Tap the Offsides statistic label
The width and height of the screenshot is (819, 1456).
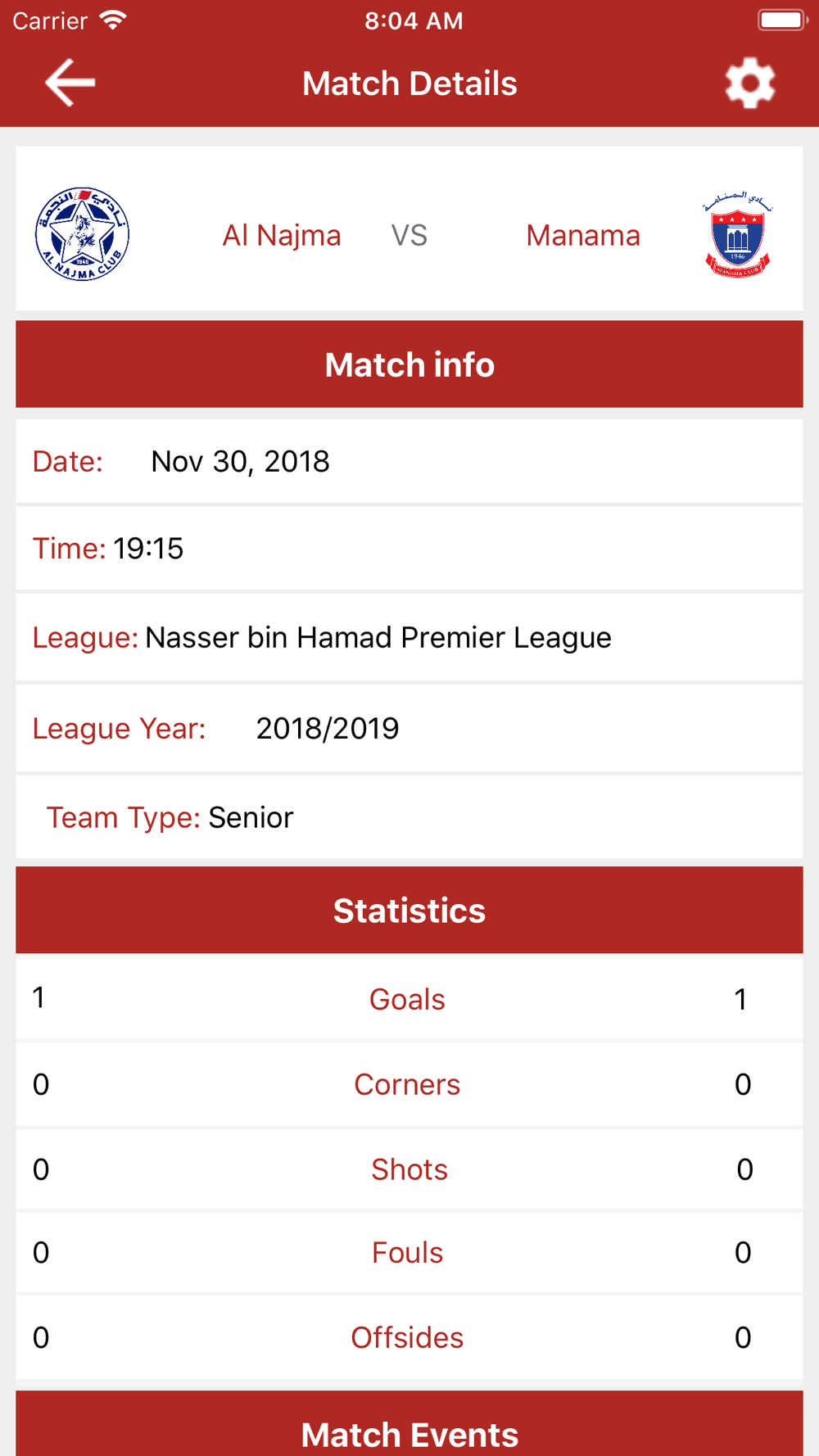(407, 1338)
